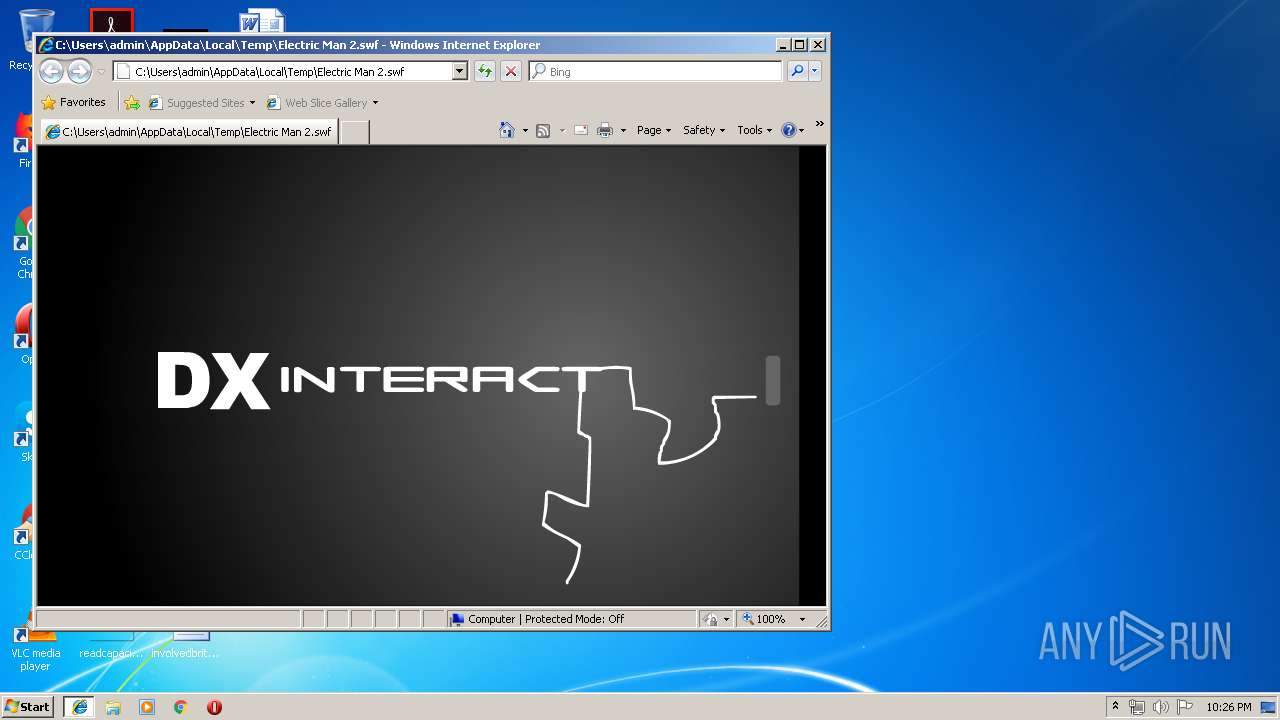This screenshot has height=720, width=1280.
Task: Click the Home icon in command bar
Action: click(507, 130)
